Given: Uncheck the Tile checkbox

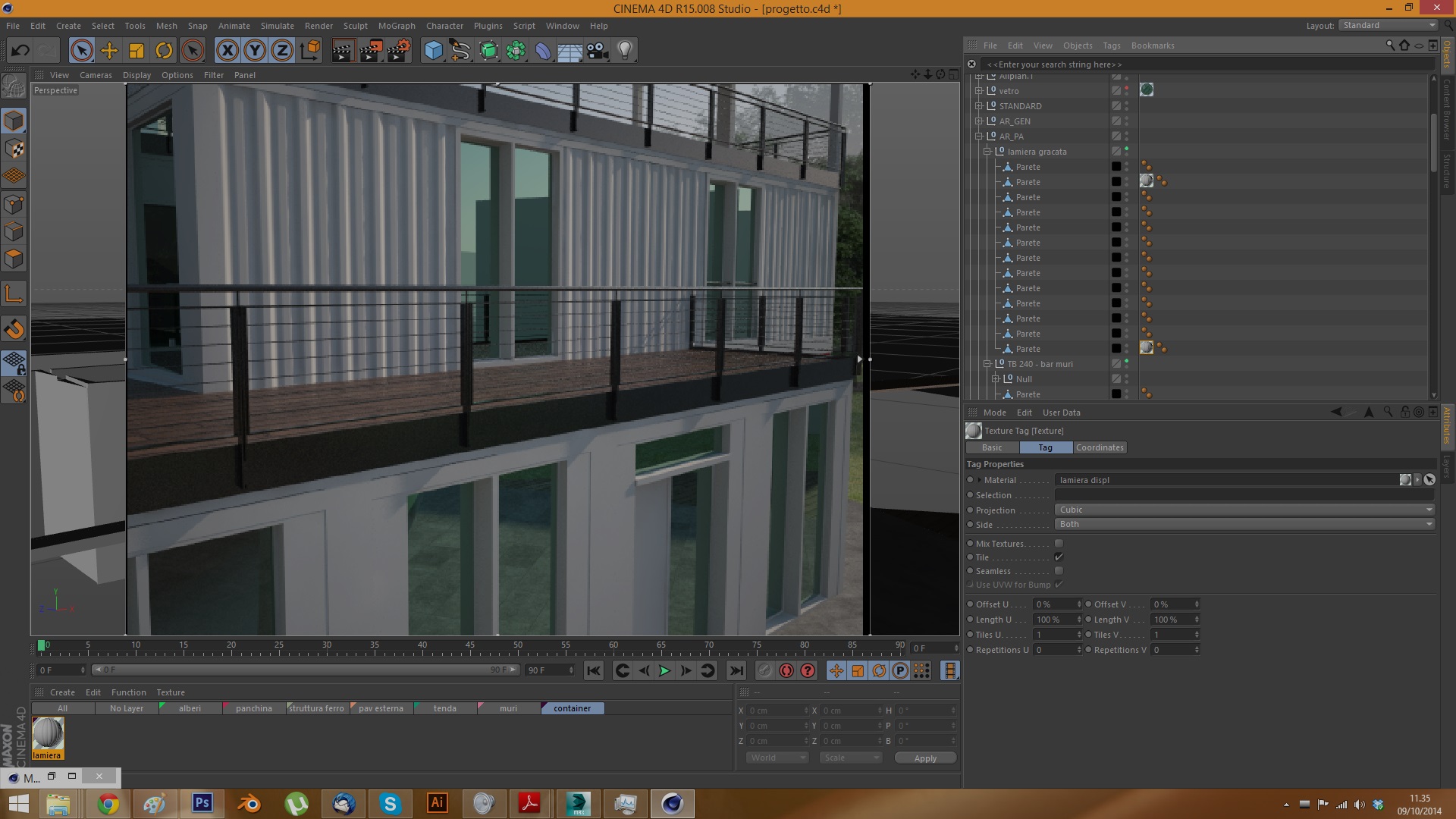Looking at the screenshot, I should pos(1059,557).
